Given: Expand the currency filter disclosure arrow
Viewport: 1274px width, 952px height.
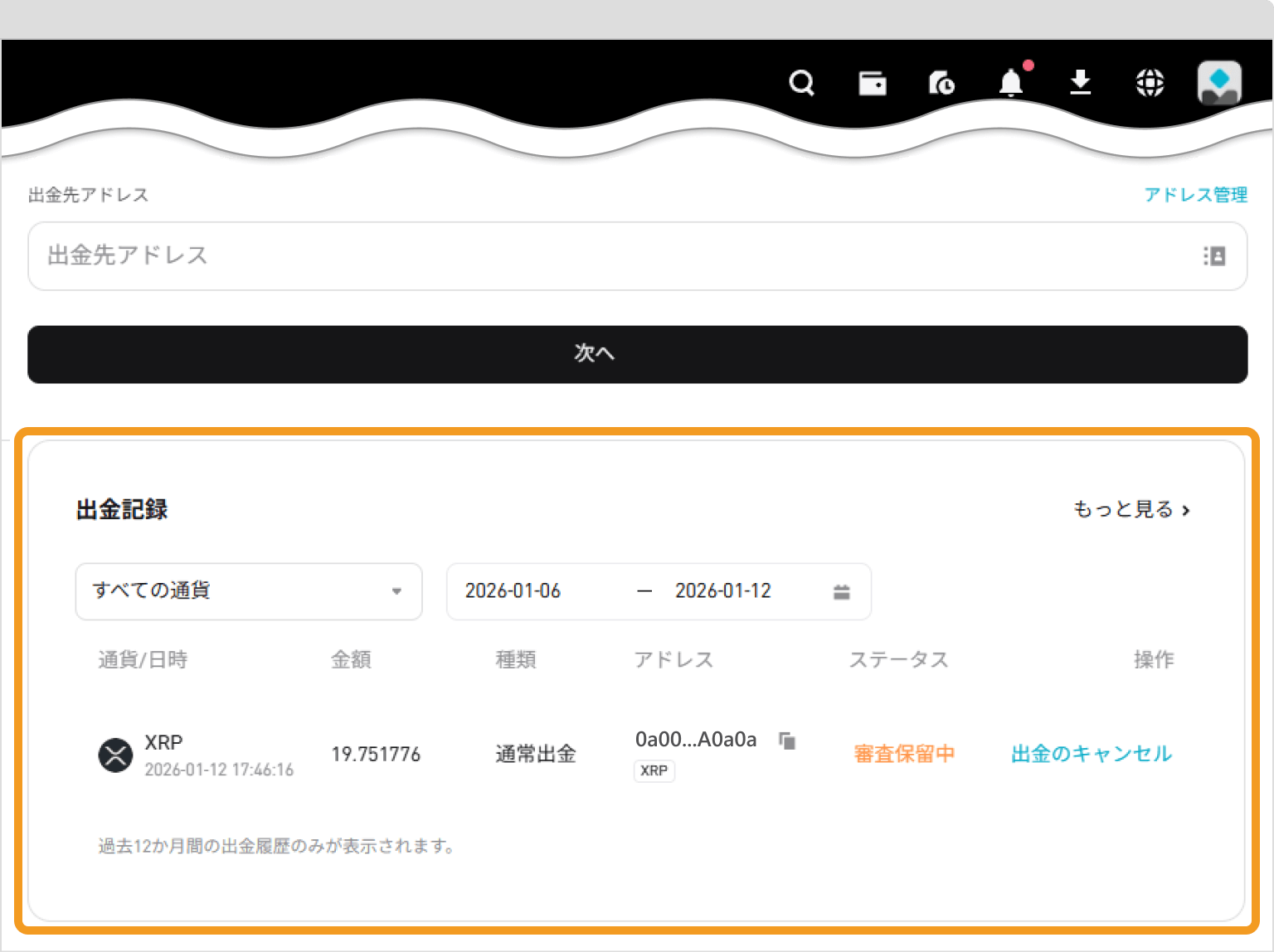Looking at the screenshot, I should coord(396,591).
